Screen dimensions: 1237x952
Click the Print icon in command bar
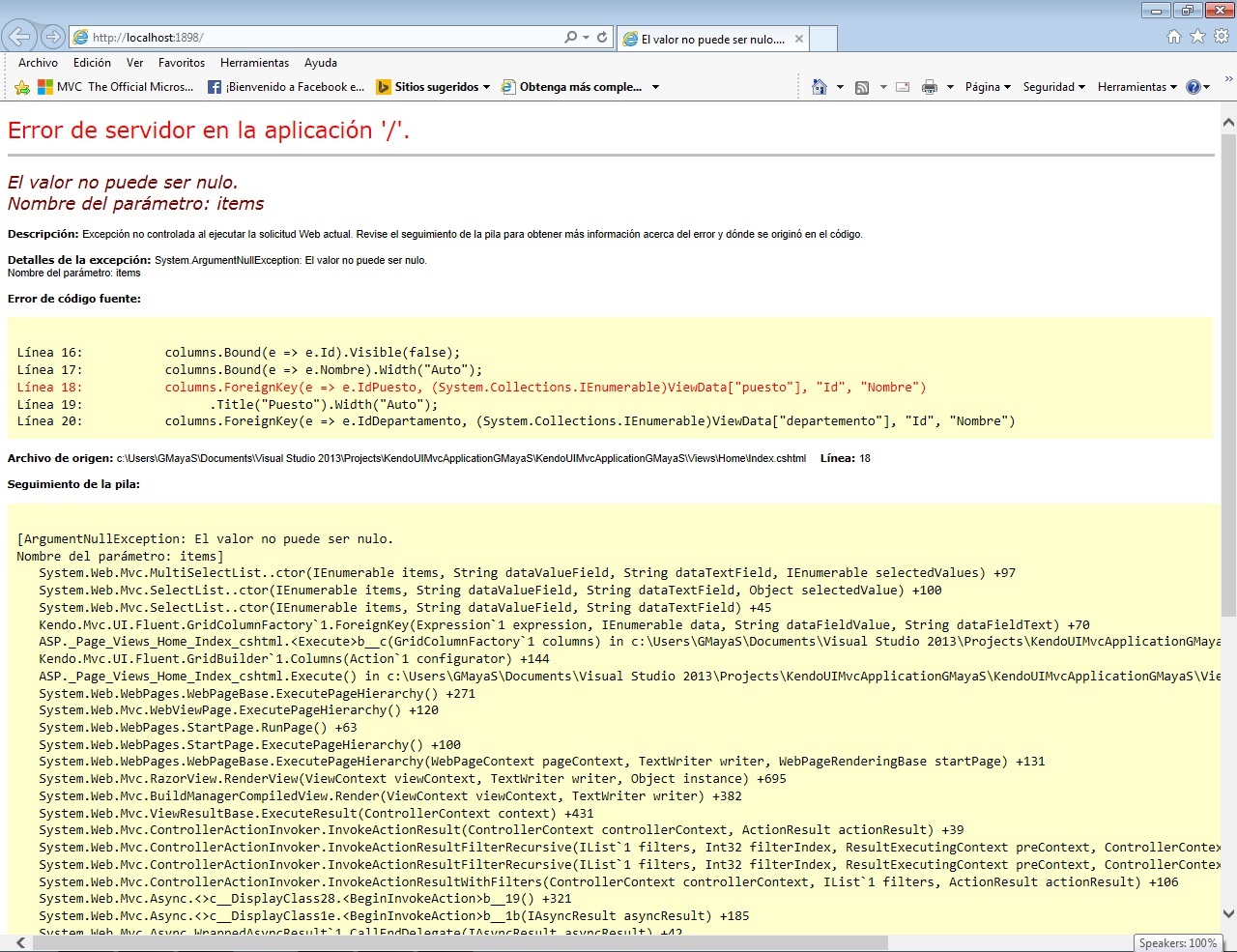pyautogui.click(x=930, y=87)
